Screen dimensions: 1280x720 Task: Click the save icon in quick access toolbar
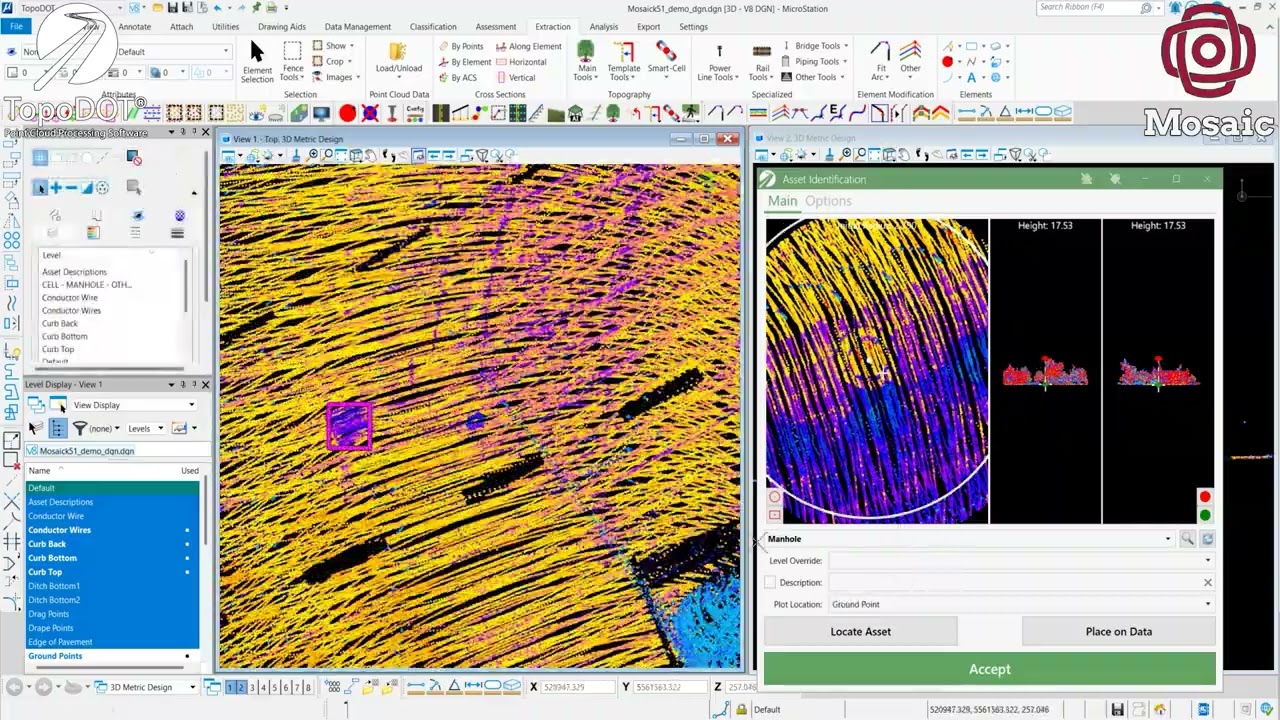point(173,8)
